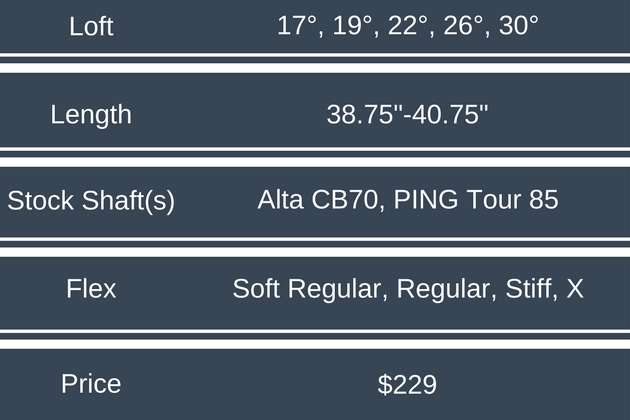Choose the Stiff flex option

526,290
